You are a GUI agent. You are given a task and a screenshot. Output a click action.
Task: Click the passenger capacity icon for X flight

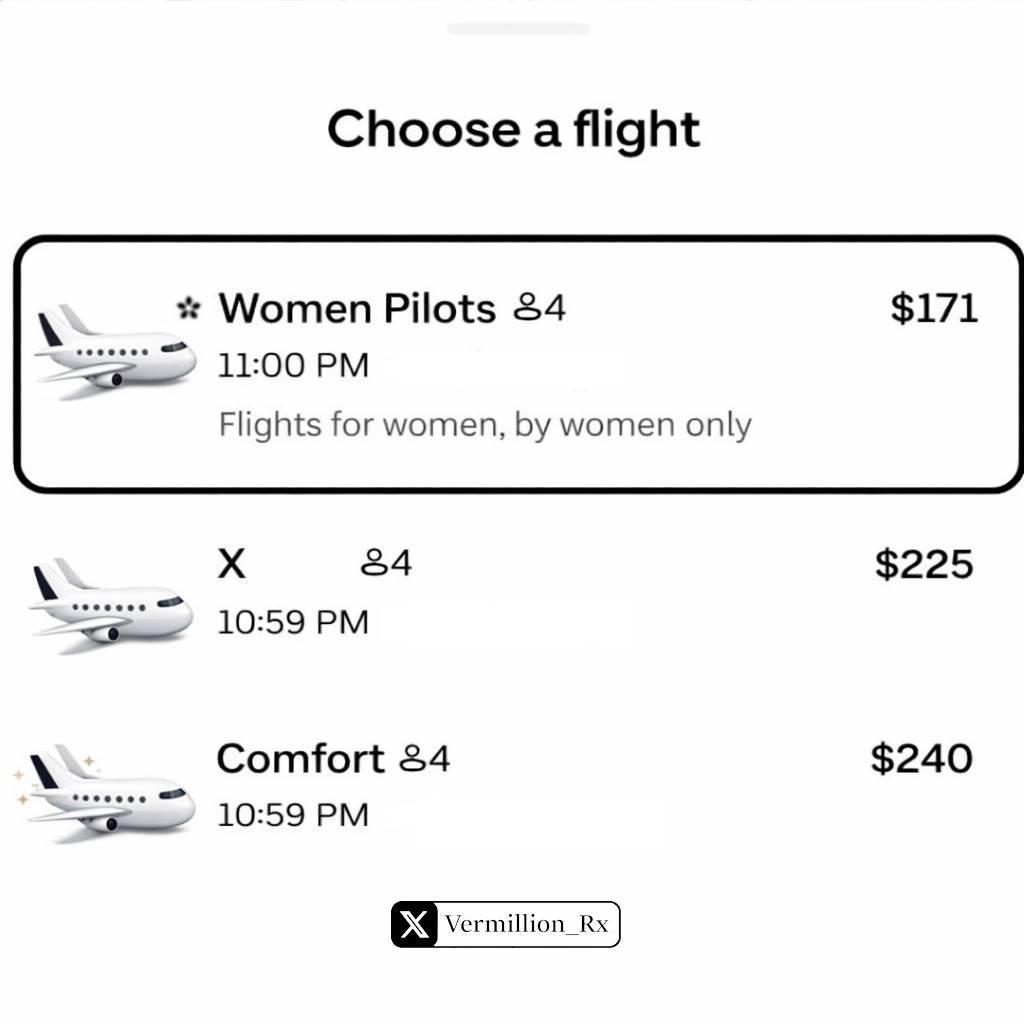(x=374, y=563)
